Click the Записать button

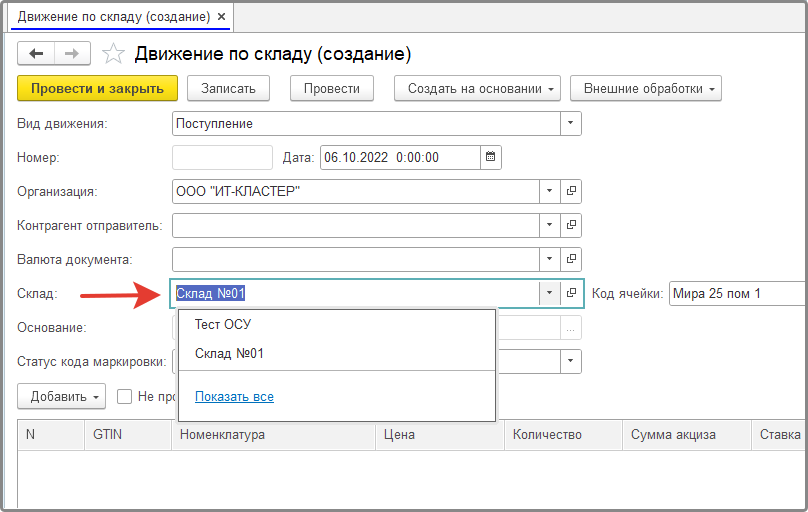tap(228, 89)
